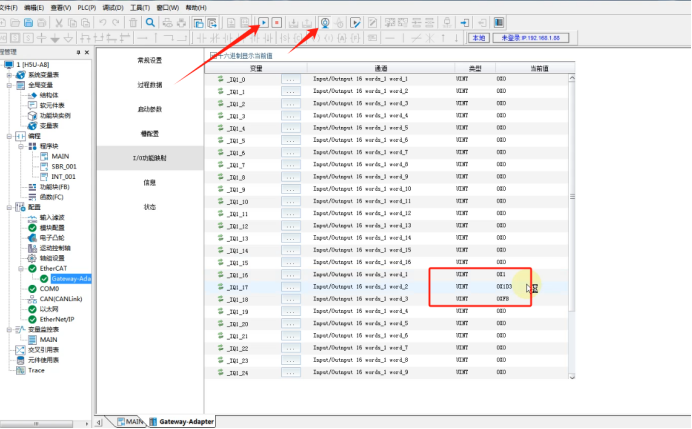692x429 pixels.
Task: Open the 帮助(H) menu
Action: click(196, 8)
